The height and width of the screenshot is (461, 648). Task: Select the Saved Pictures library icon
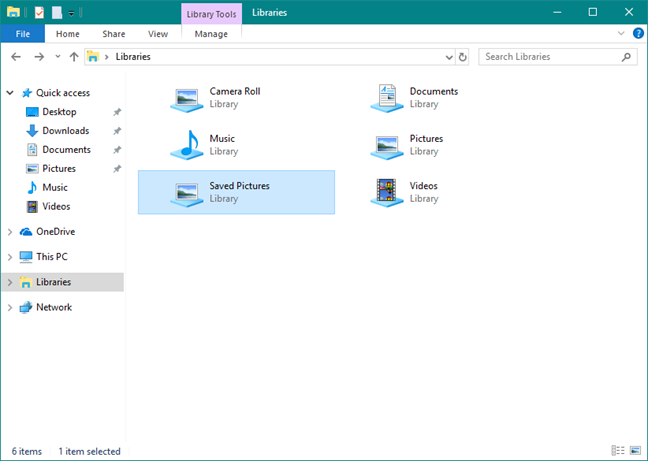point(187,194)
